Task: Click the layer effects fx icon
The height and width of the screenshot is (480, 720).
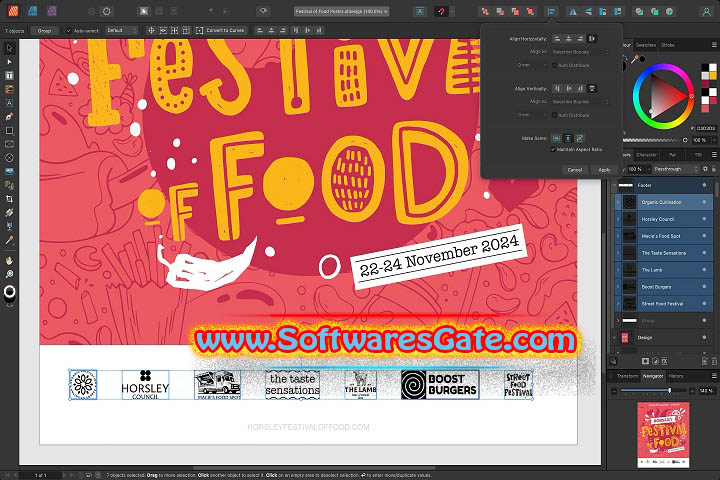Action: (664, 361)
